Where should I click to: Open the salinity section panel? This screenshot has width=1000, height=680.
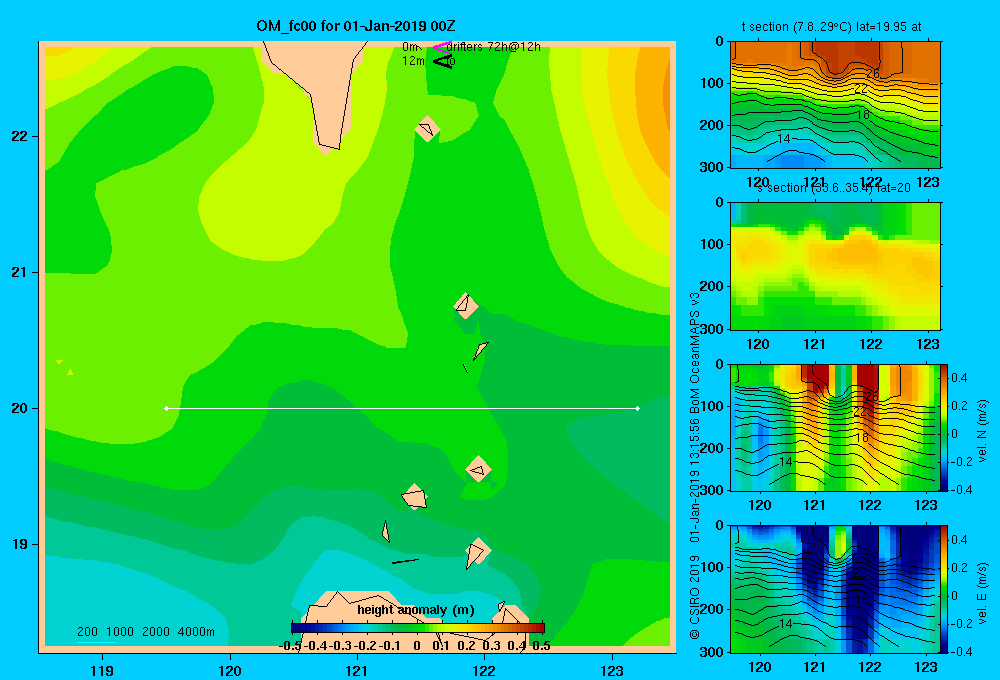coord(835,266)
